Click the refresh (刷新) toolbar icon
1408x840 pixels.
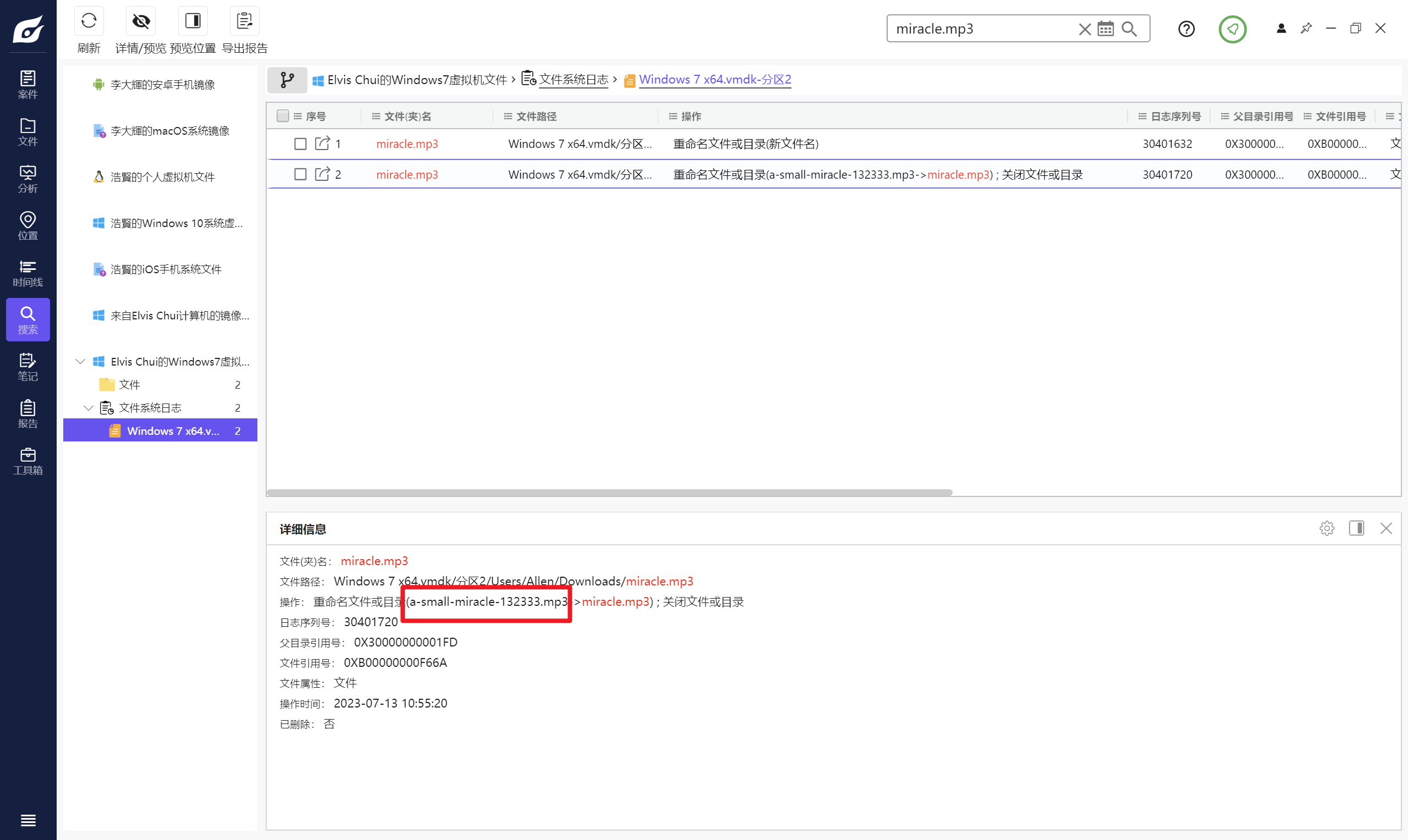89,21
